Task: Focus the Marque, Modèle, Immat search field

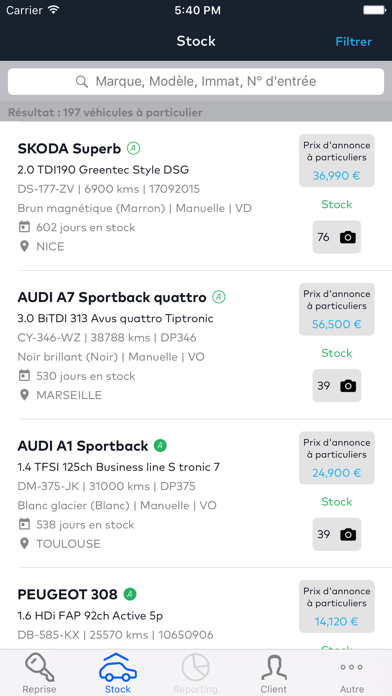Action: coord(196,82)
